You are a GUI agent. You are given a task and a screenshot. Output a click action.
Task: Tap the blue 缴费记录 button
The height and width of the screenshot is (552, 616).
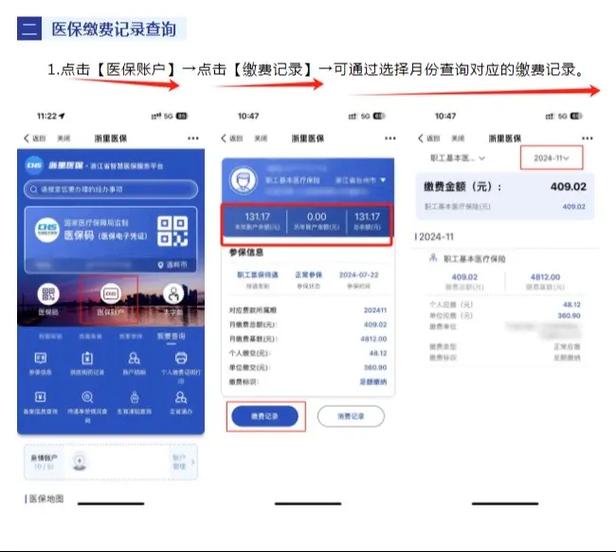click(x=265, y=416)
